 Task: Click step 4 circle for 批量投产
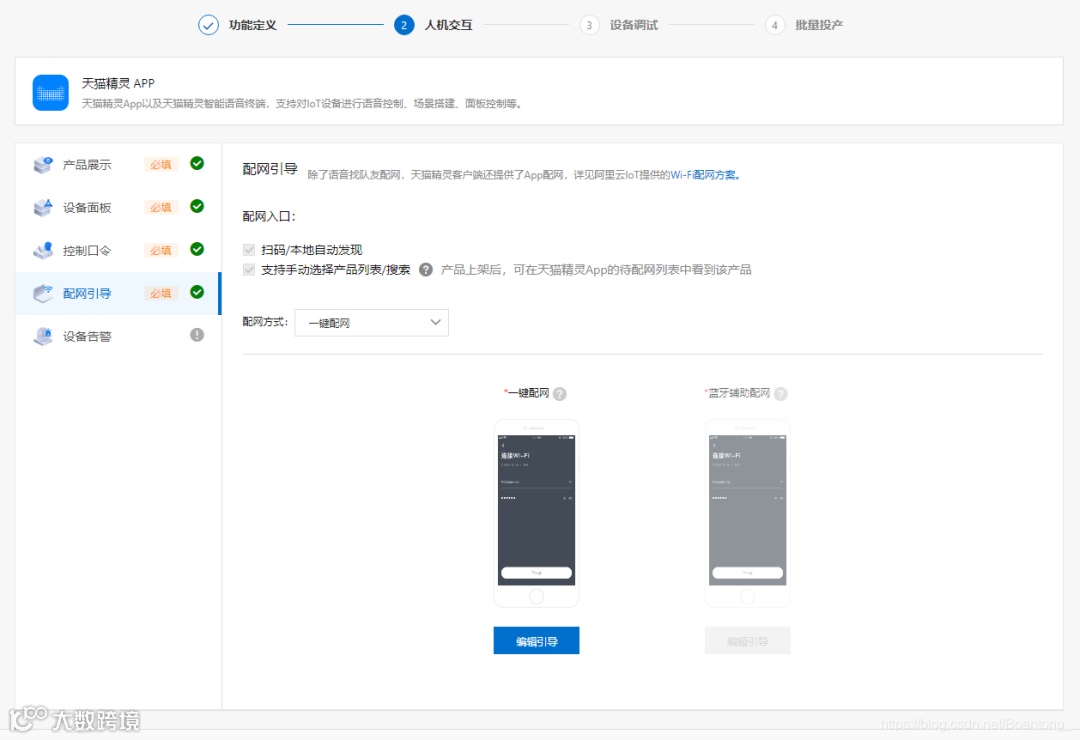(x=774, y=25)
